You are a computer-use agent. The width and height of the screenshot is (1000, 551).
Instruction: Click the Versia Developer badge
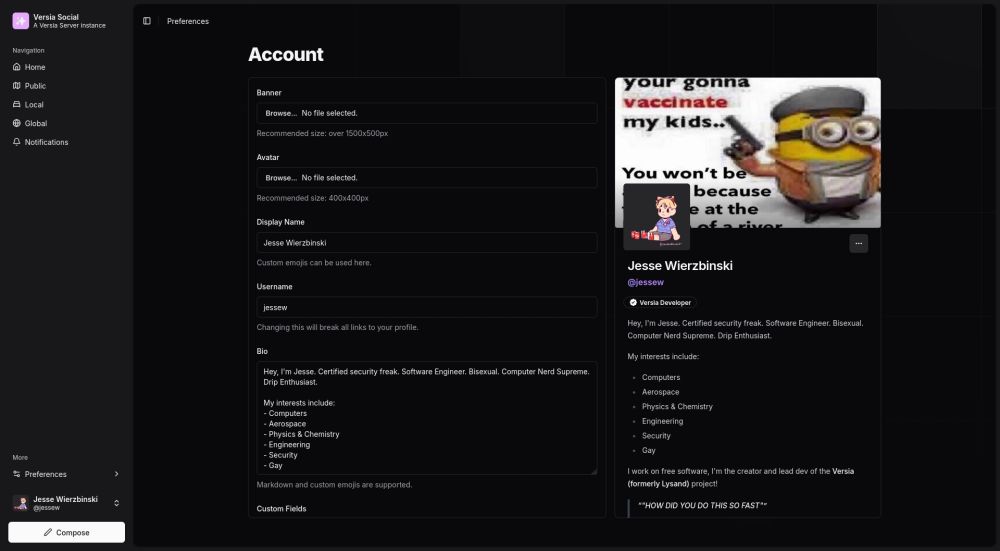[659, 303]
